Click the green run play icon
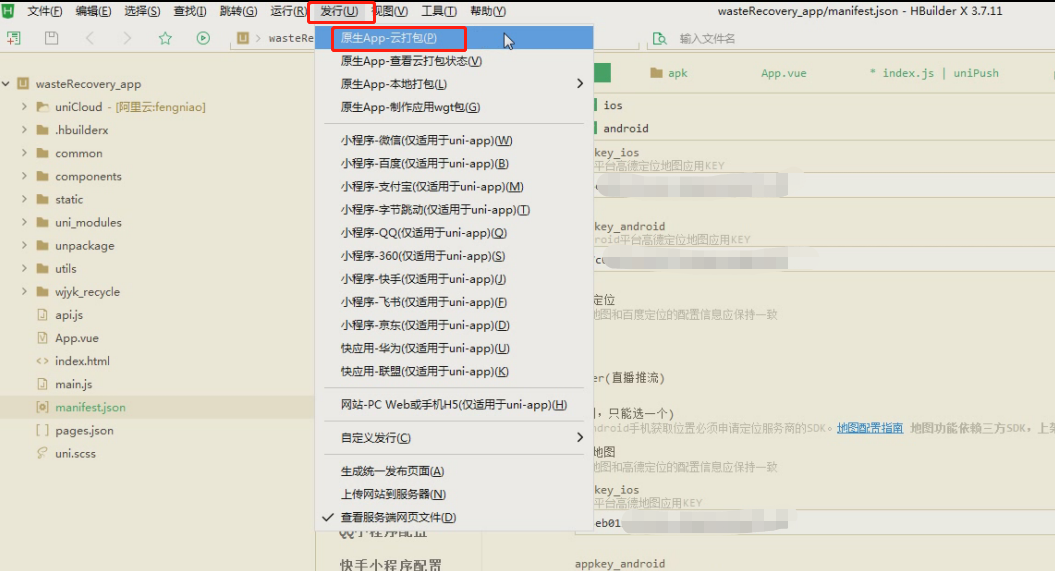Screen dimensions: 1055x571 [203, 38]
